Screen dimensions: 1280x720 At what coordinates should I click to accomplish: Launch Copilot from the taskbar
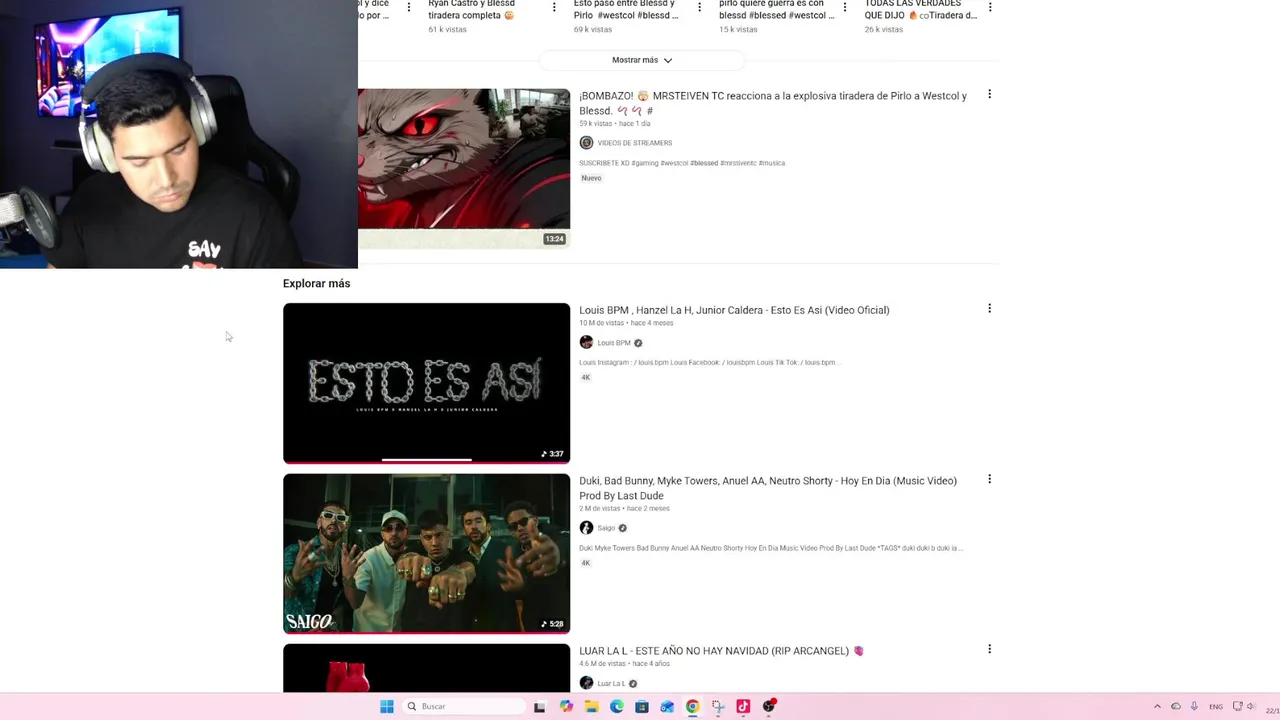(566, 707)
